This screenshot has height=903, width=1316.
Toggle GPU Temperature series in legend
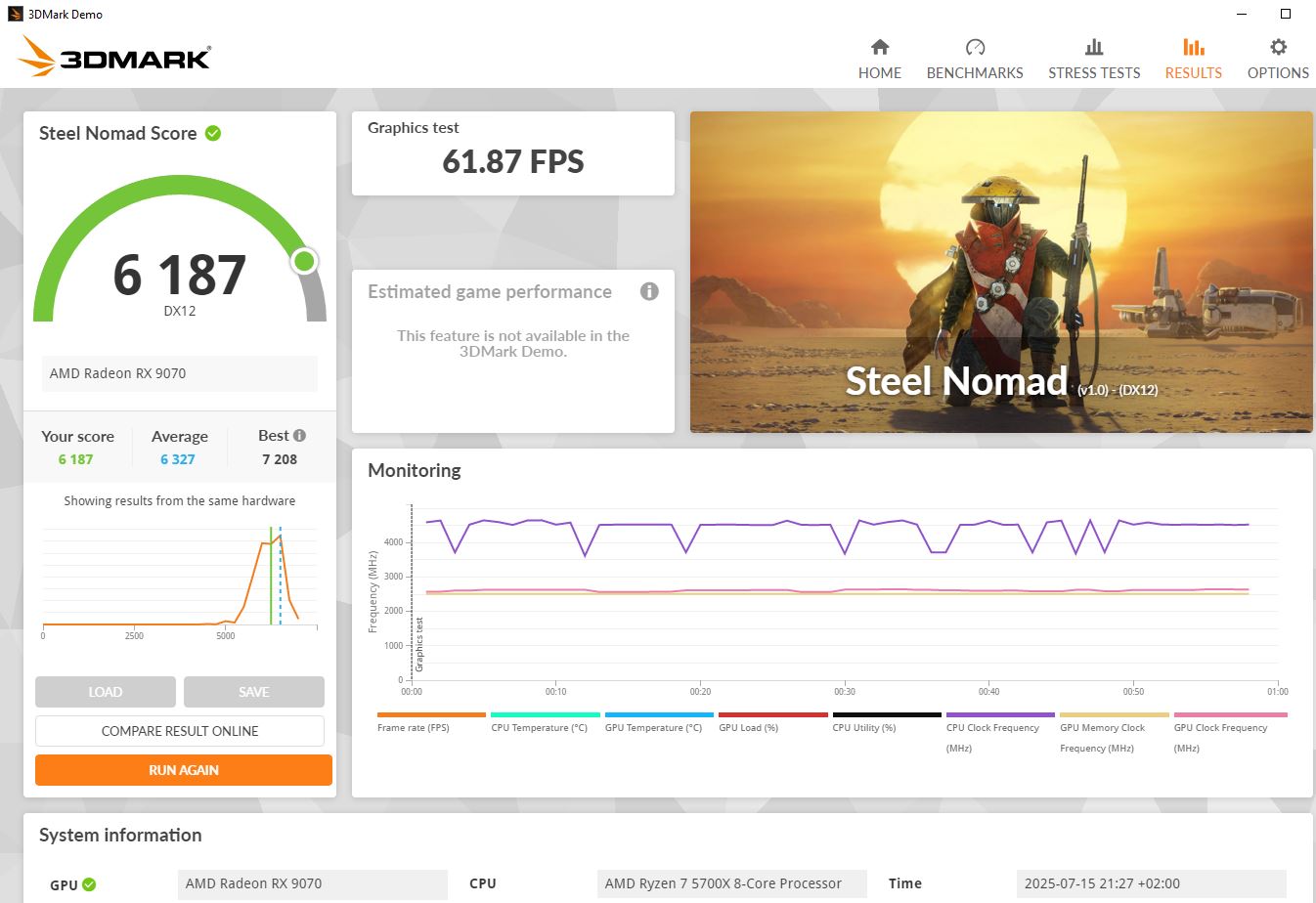click(659, 722)
